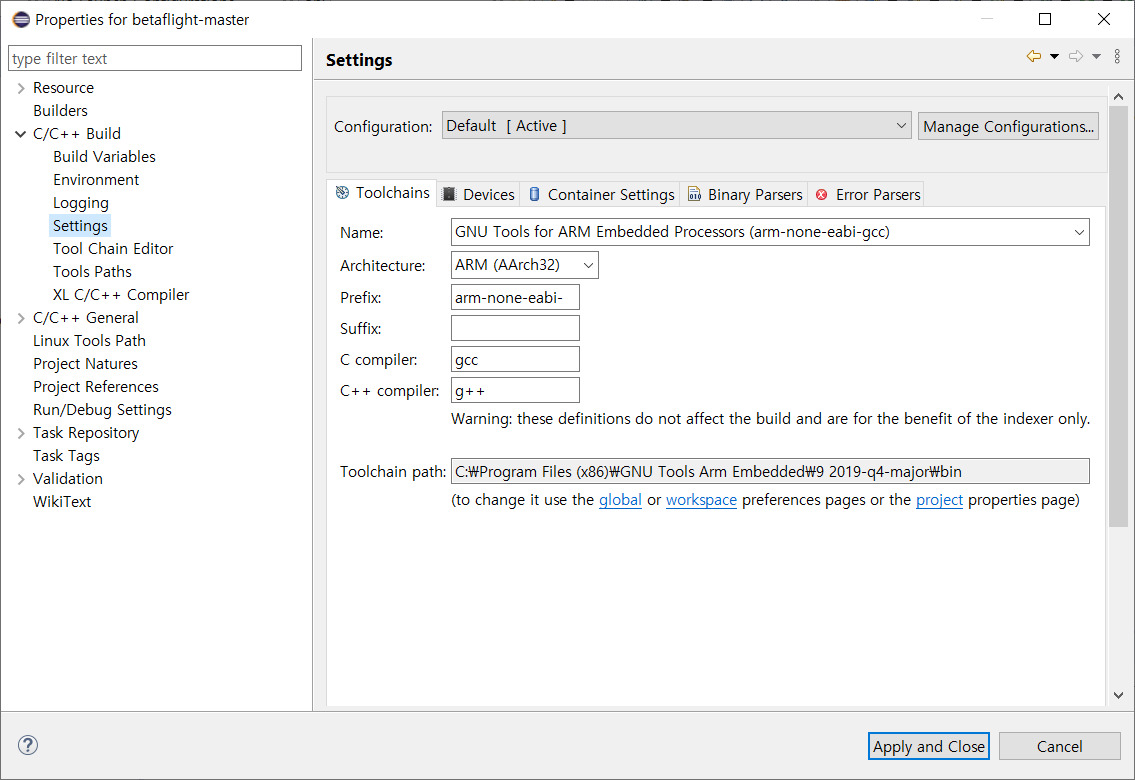
Task: Click the Toolchain path field
Action: [x=769, y=472]
